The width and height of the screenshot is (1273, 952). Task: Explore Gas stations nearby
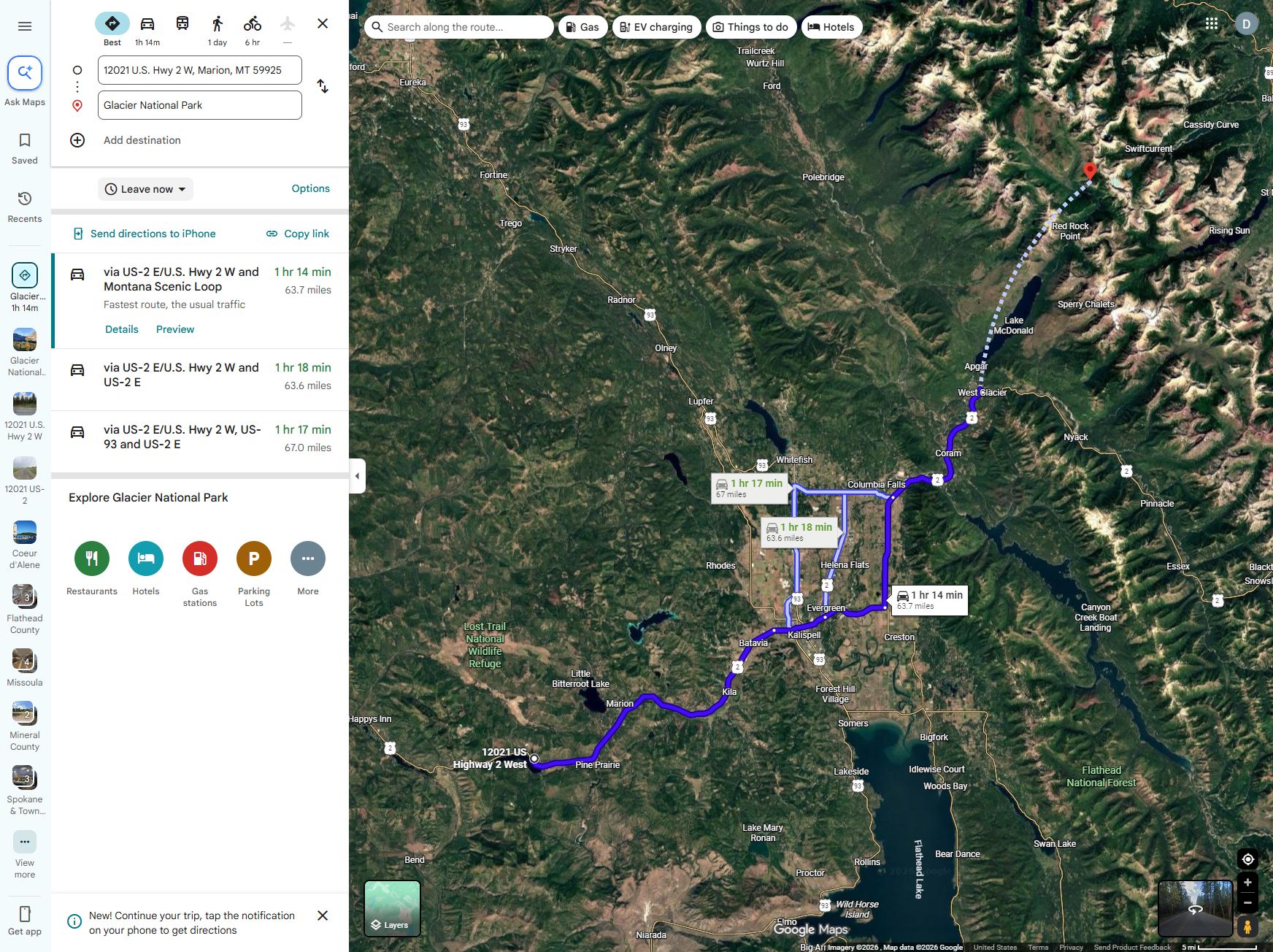pyautogui.click(x=200, y=575)
